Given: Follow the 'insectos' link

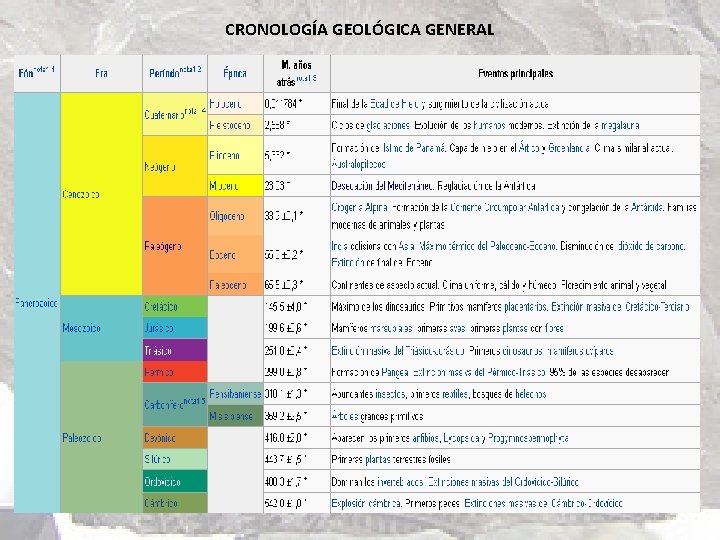Looking at the screenshot, I should (x=390, y=394).
